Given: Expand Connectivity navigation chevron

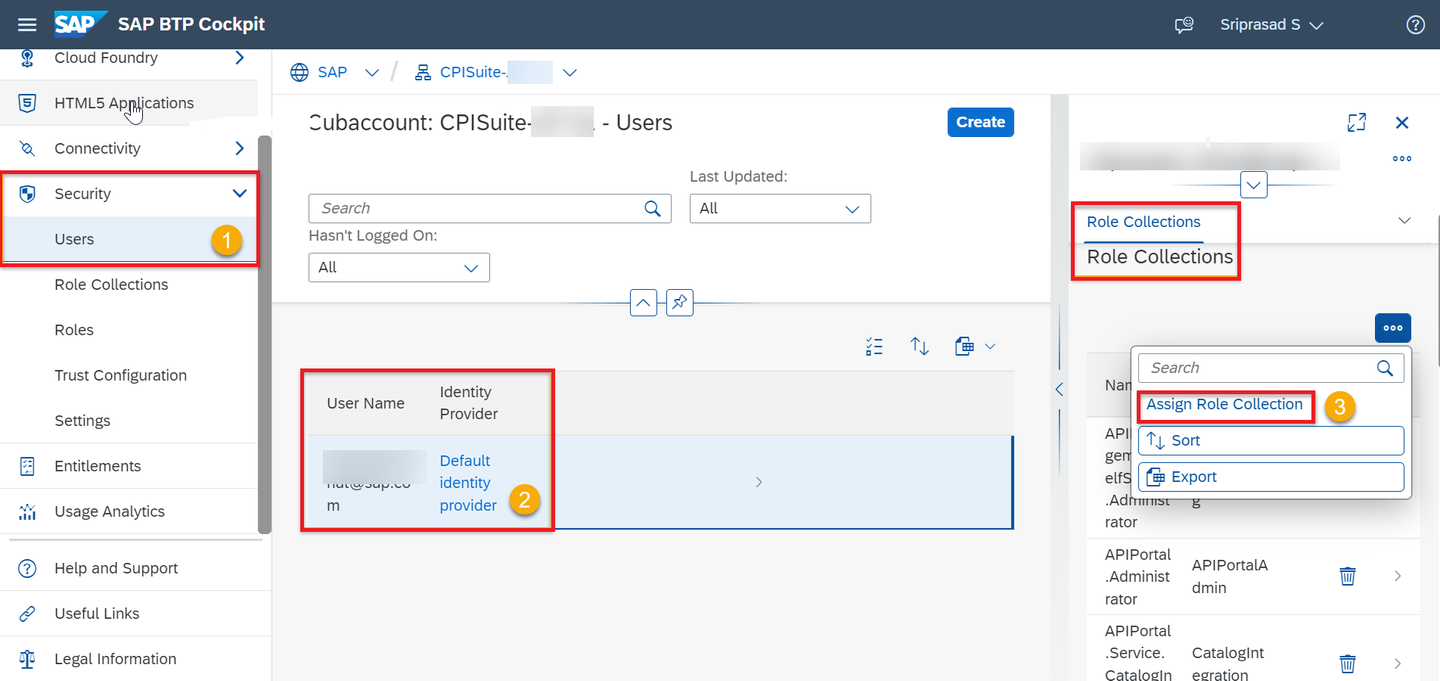Looking at the screenshot, I should click(x=239, y=148).
